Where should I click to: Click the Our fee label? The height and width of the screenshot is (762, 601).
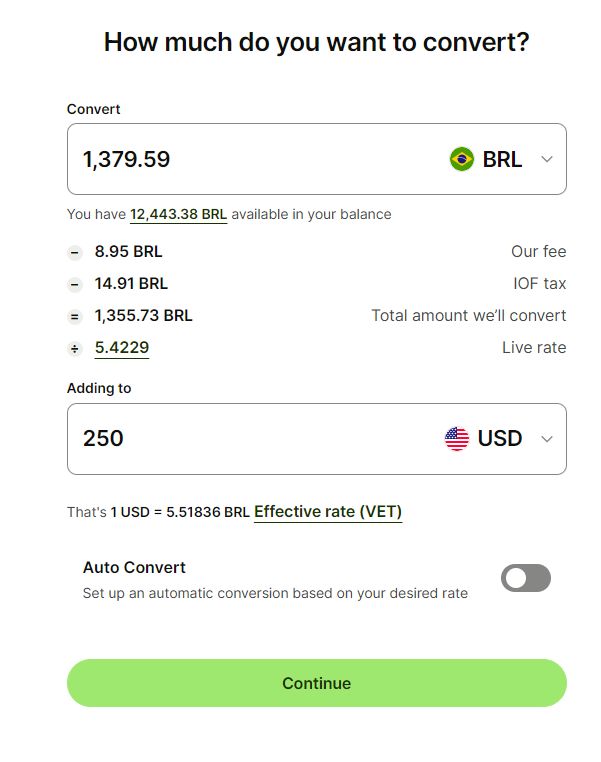tap(538, 252)
